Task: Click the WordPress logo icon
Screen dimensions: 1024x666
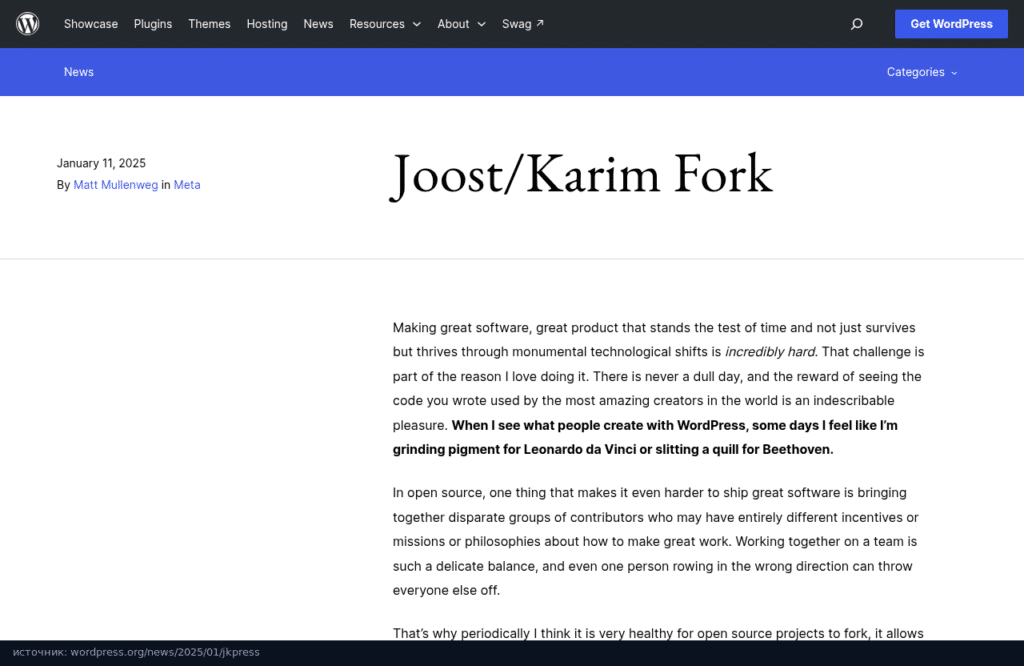Action: [x=27, y=24]
